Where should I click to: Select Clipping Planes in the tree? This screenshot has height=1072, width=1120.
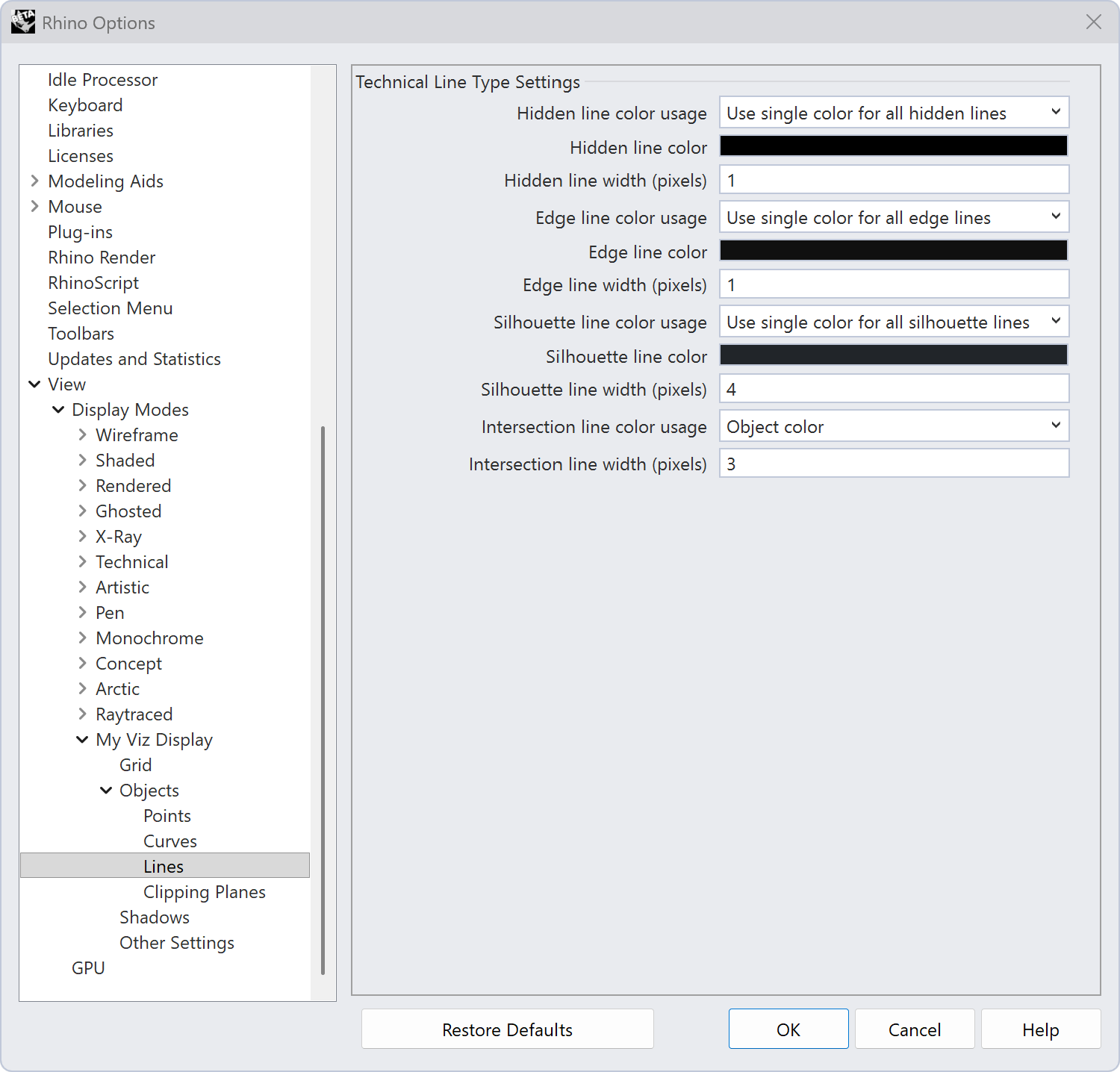[205, 891]
